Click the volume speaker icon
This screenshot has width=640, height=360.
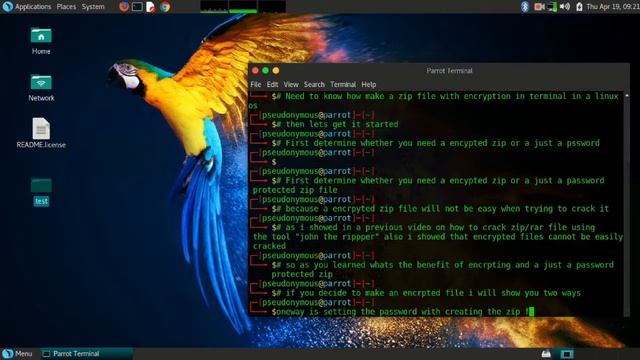coord(565,7)
